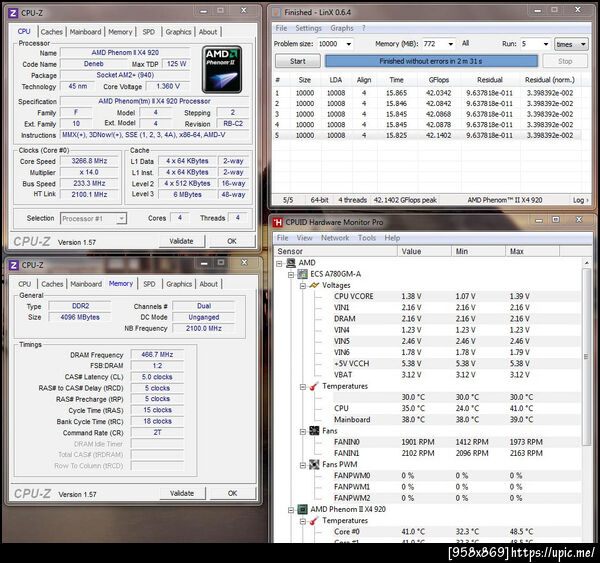This screenshot has height=563, width=600.
Task: Open Graphics tab in top CPU-Z window
Action: [178, 32]
